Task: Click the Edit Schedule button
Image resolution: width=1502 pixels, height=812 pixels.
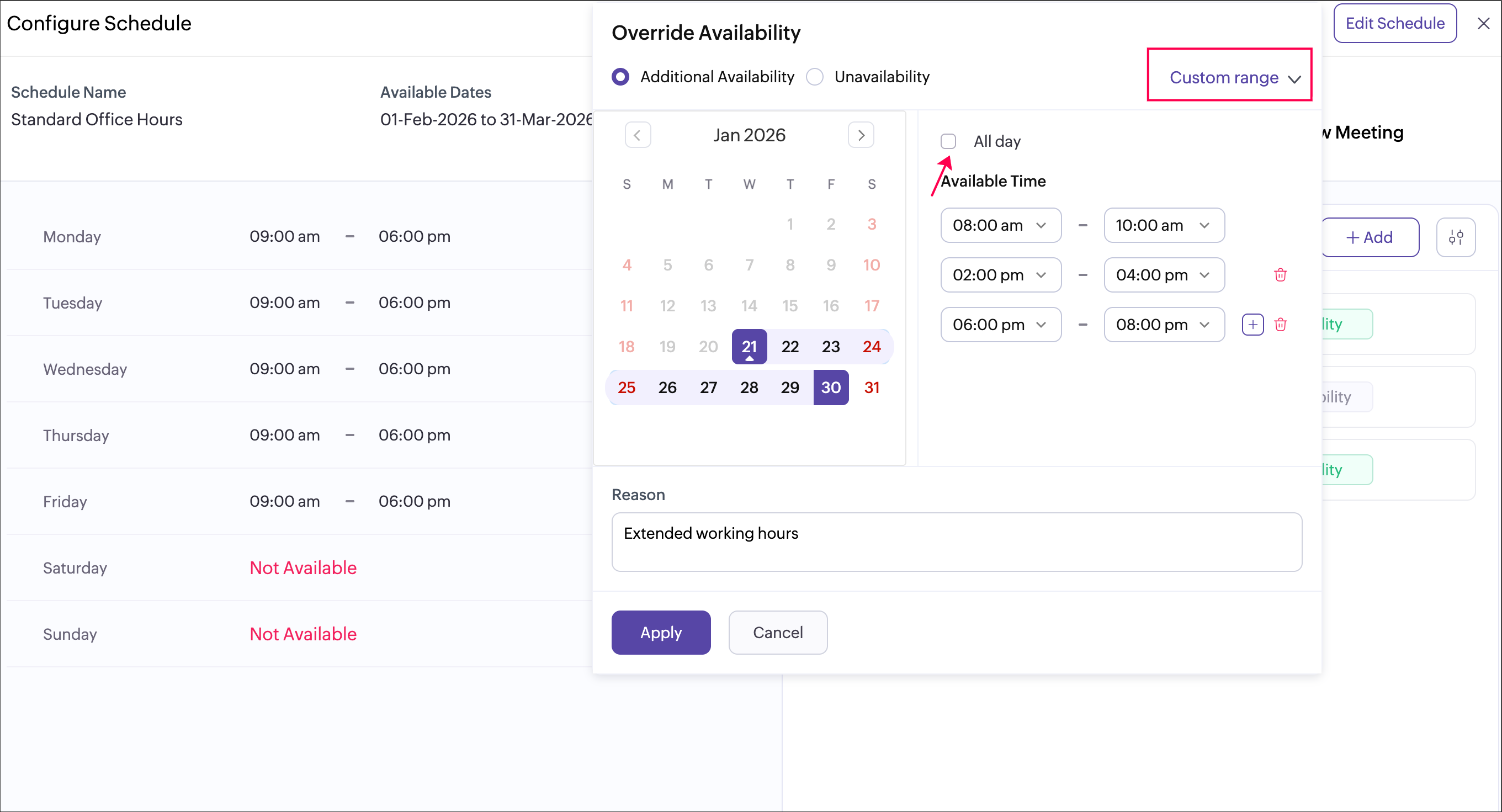Action: (x=1395, y=23)
